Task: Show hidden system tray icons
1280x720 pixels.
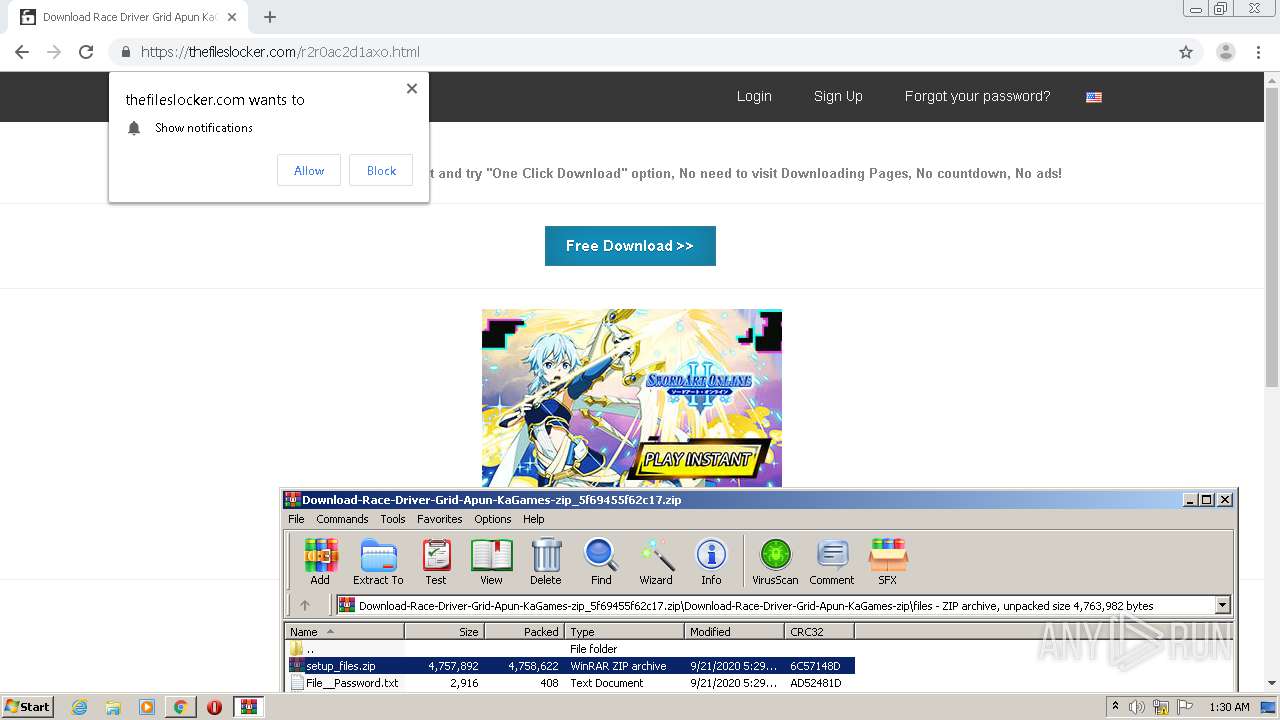Action: click(x=1115, y=707)
